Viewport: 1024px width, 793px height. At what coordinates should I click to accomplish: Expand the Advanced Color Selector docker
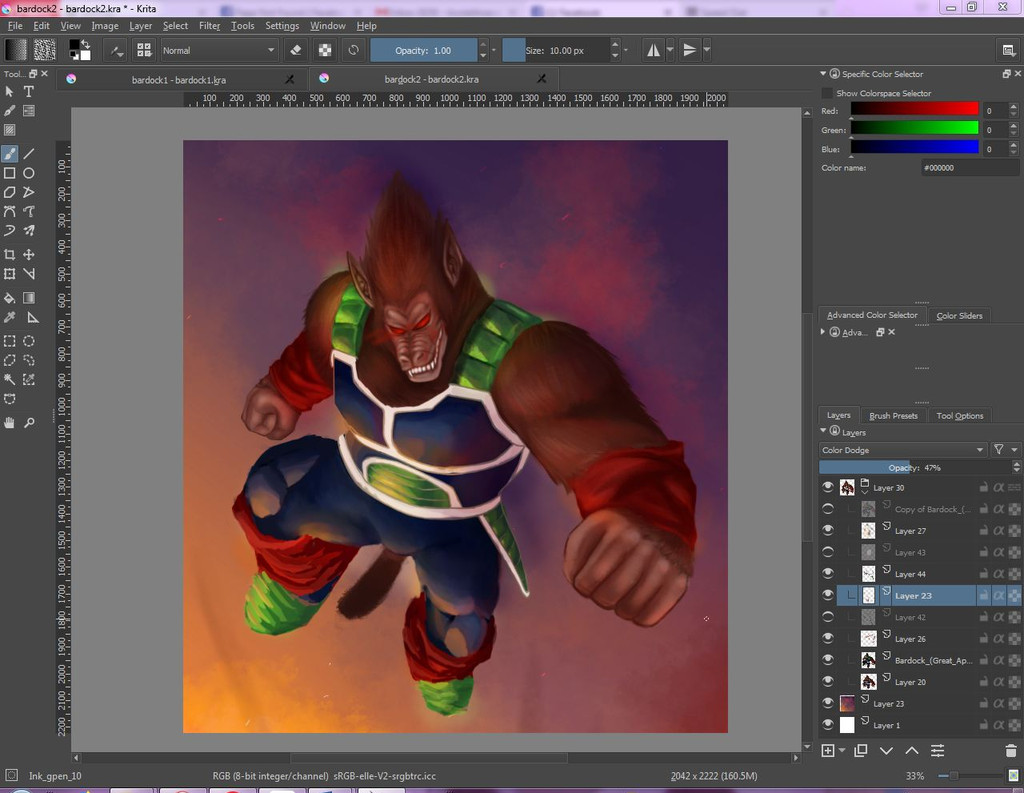[823, 332]
